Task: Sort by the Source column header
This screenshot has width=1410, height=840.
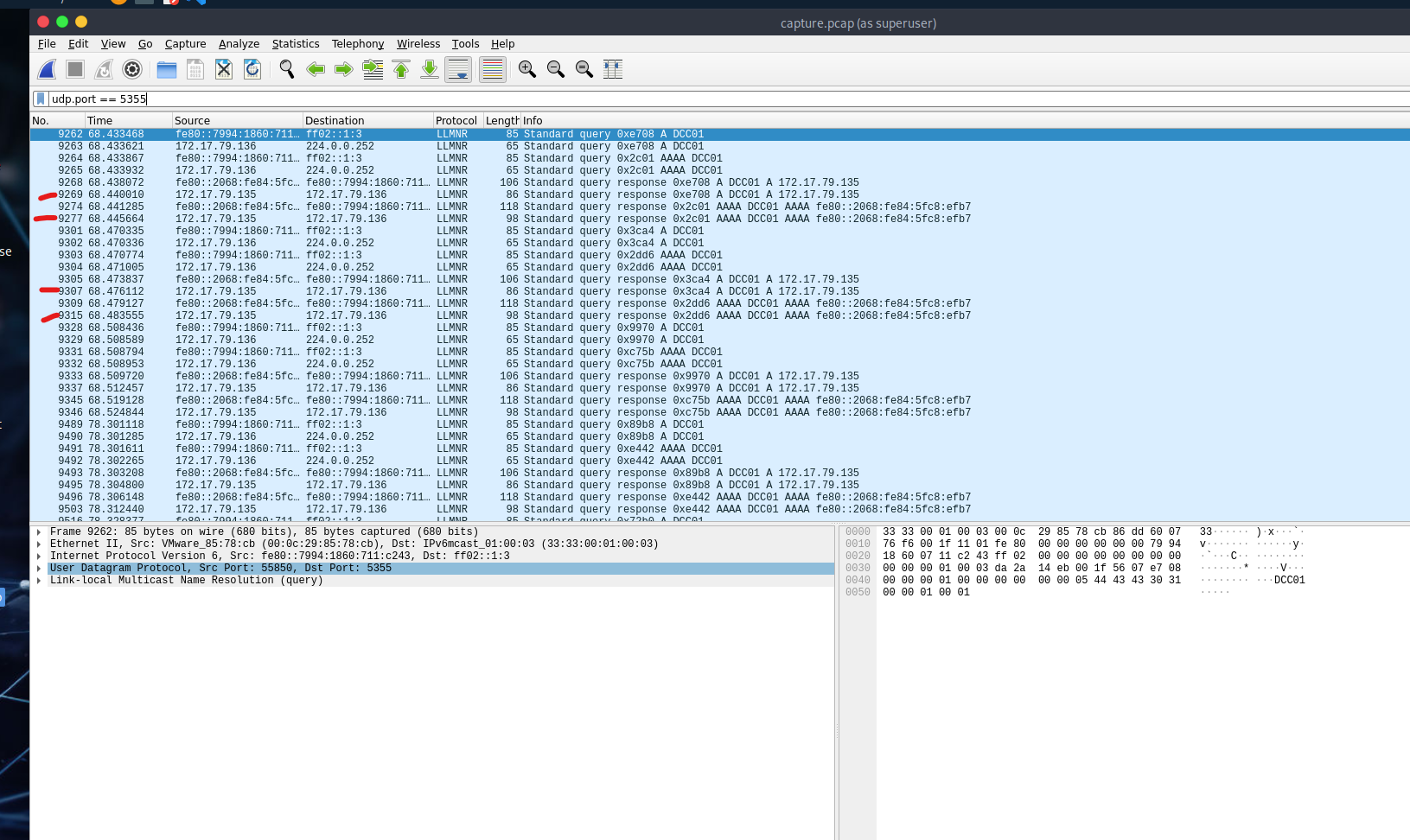Action: 237,121
